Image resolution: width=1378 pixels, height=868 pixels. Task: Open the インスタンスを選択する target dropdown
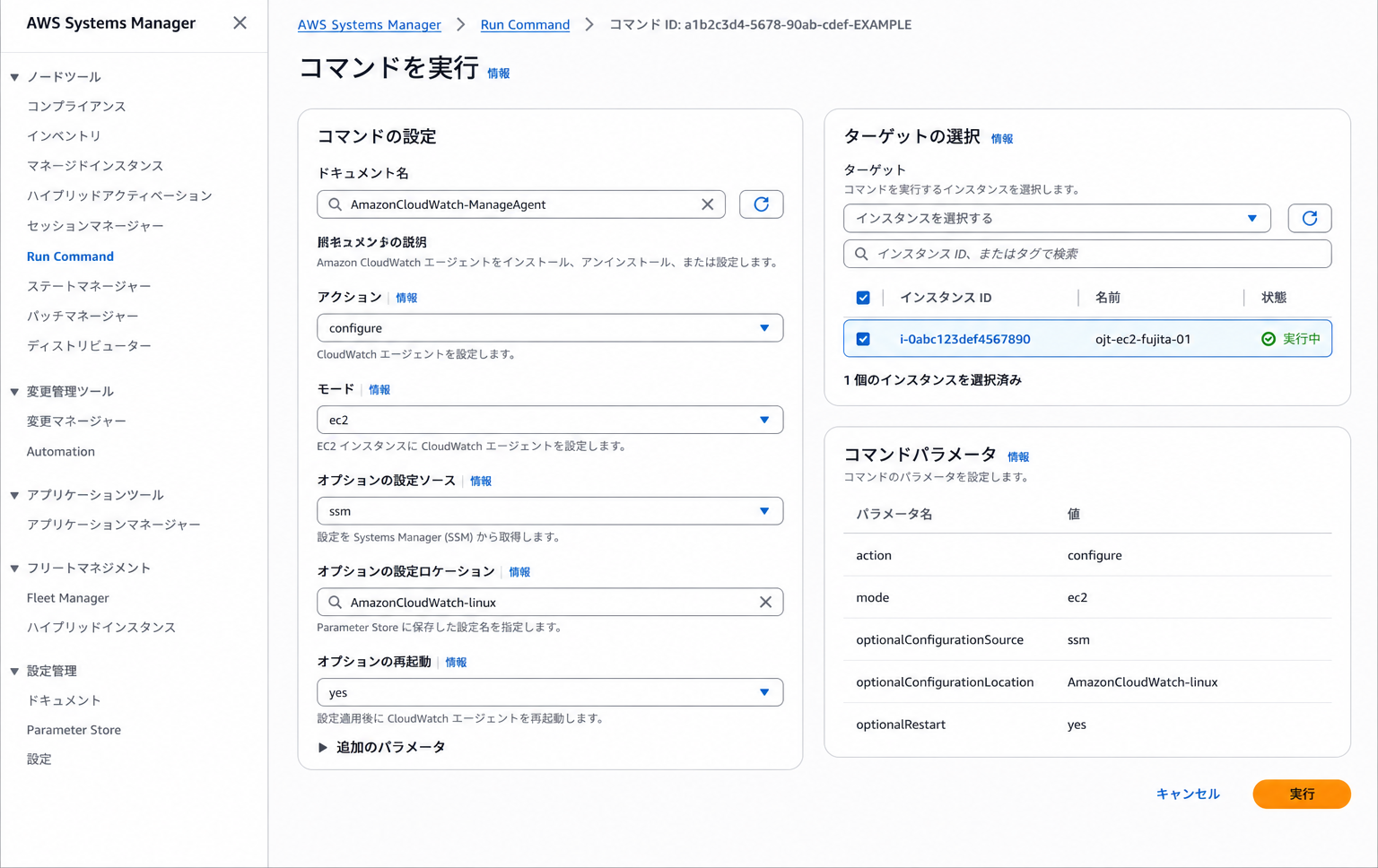click(1057, 218)
